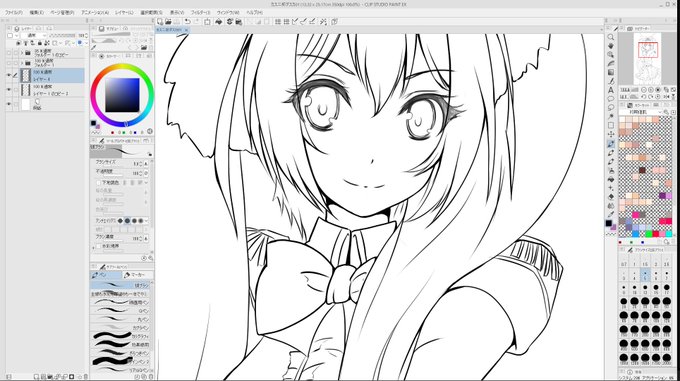Open the レイヤー menu
This screenshot has height=381, width=680.
(x=124, y=13)
